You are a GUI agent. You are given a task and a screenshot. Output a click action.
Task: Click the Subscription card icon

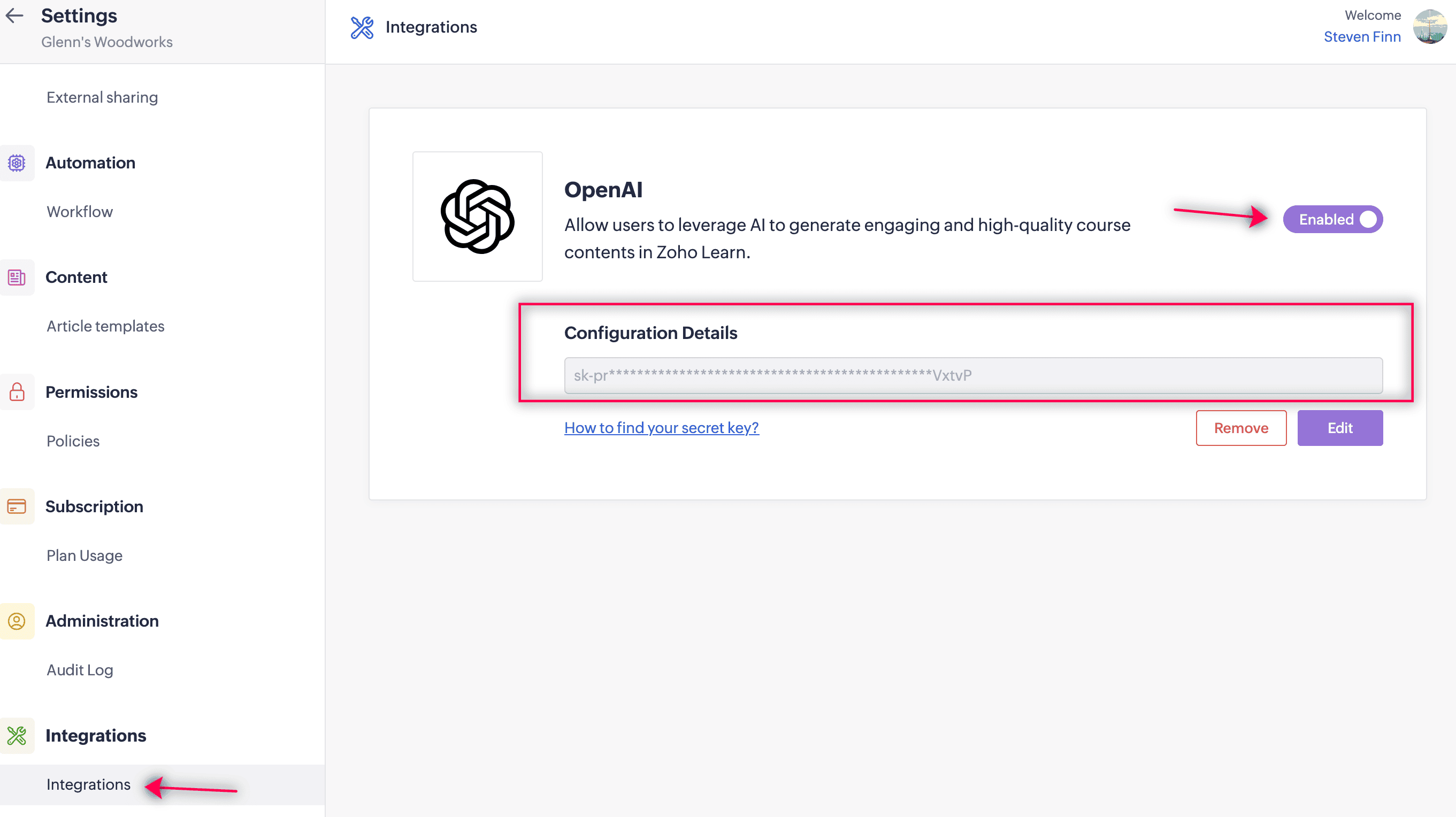[17, 506]
